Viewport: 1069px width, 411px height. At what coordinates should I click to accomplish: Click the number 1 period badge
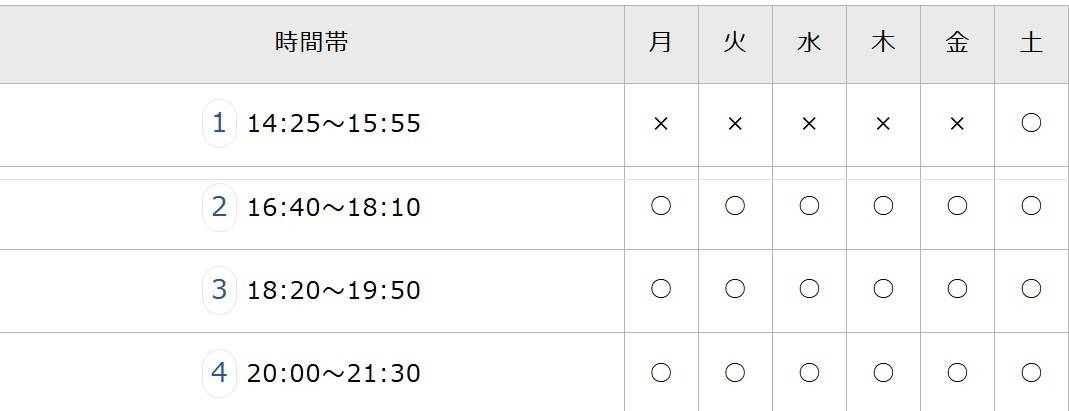[x=219, y=124]
